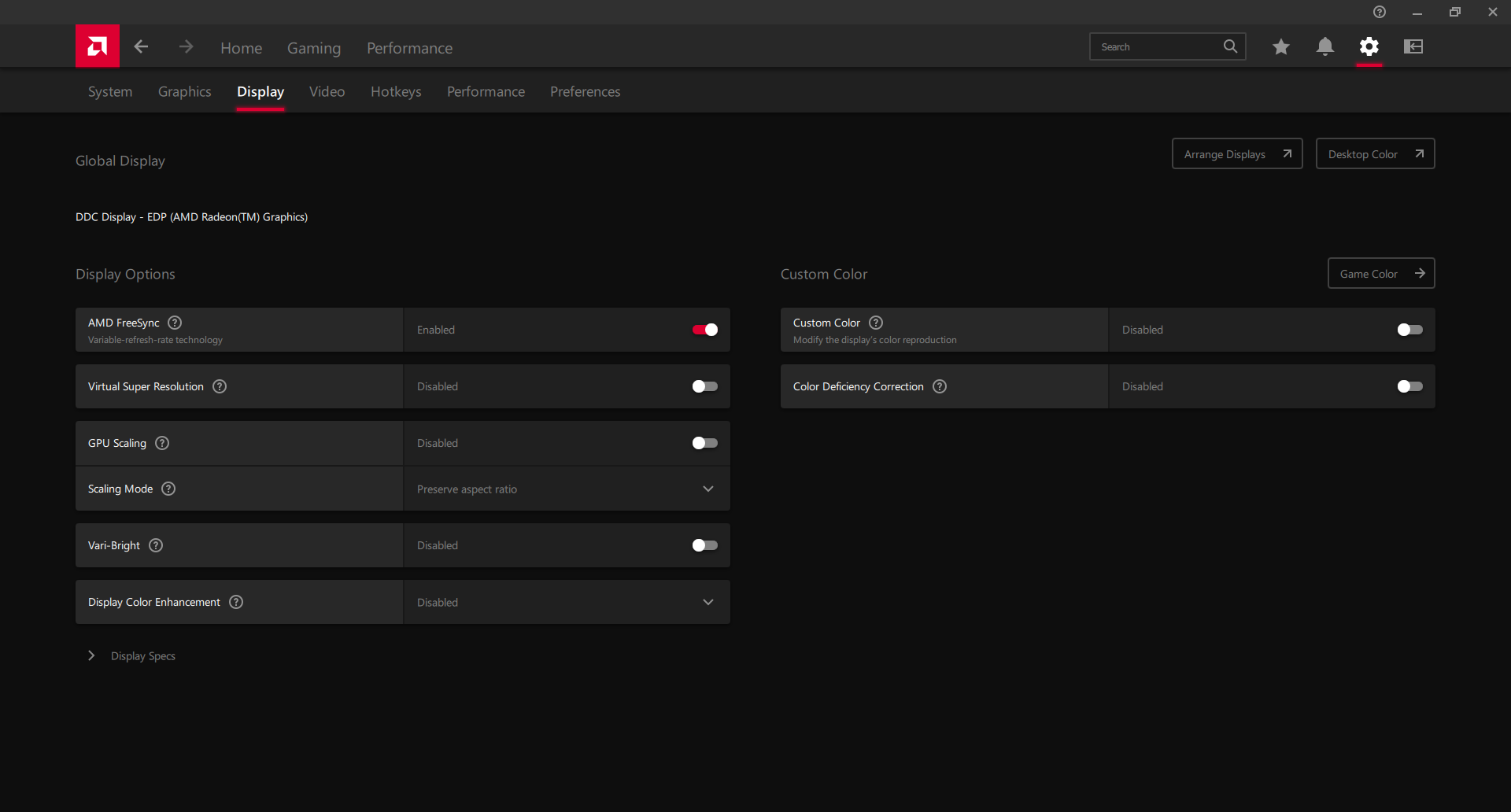This screenshot has width=1511, height=812.
Task: Switch to the Graphics tab
Action: [x=185, y=92]
